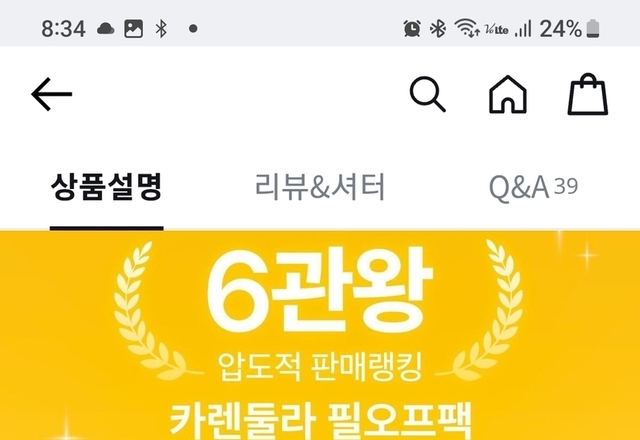Tap the 압도적 판매랭킹 banner text
This screenshot has width=640, height=440.
(320, 366)
